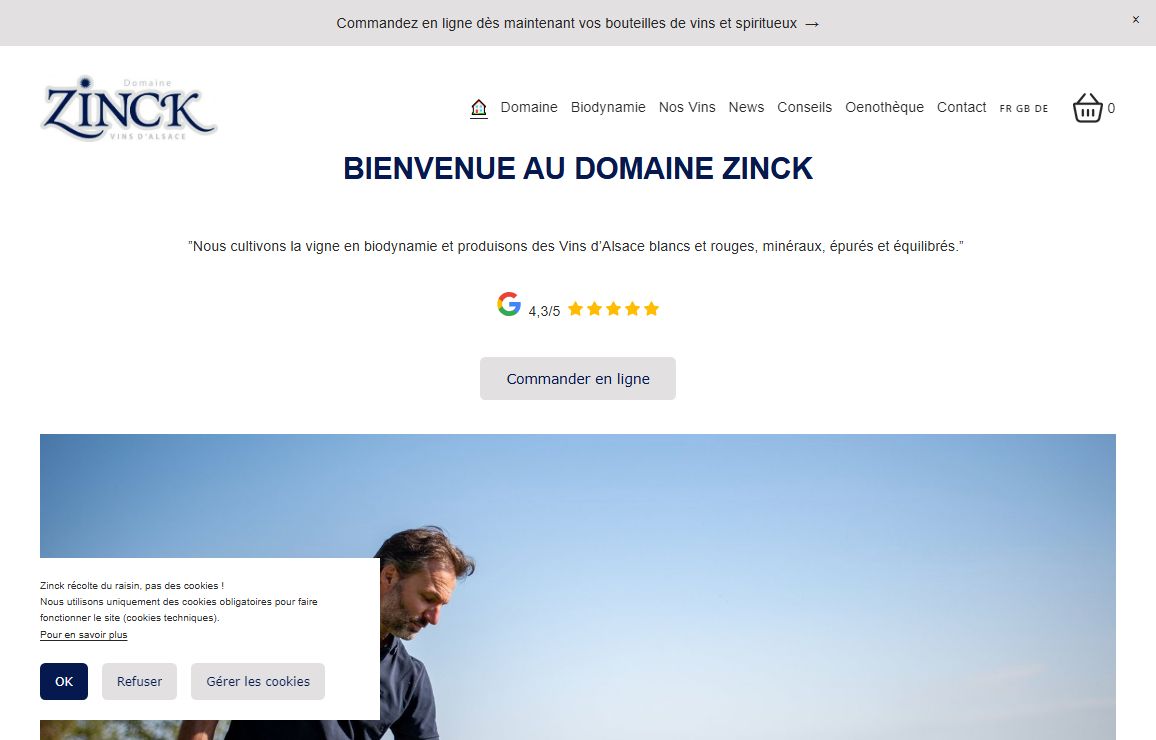Open the Nos Vins menu
1156x740 pixels.
[687, 108]
